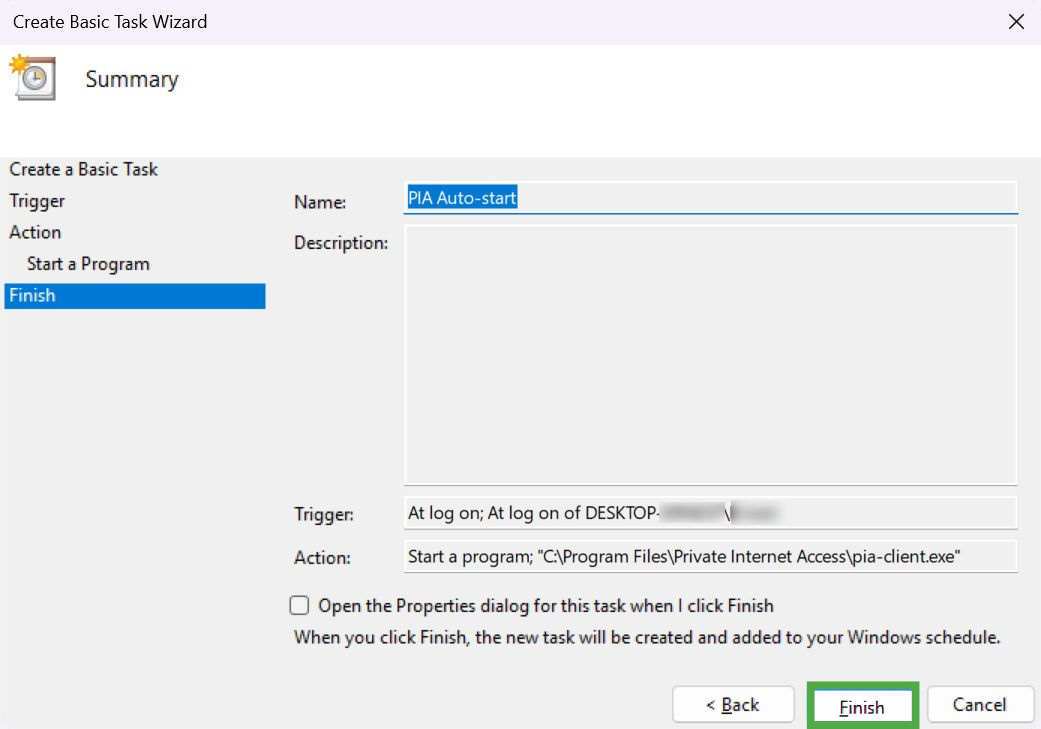This screenshot has width=1041, height=729.
Task: Select the Create a Basic Task step
Action: coord(84,169)
